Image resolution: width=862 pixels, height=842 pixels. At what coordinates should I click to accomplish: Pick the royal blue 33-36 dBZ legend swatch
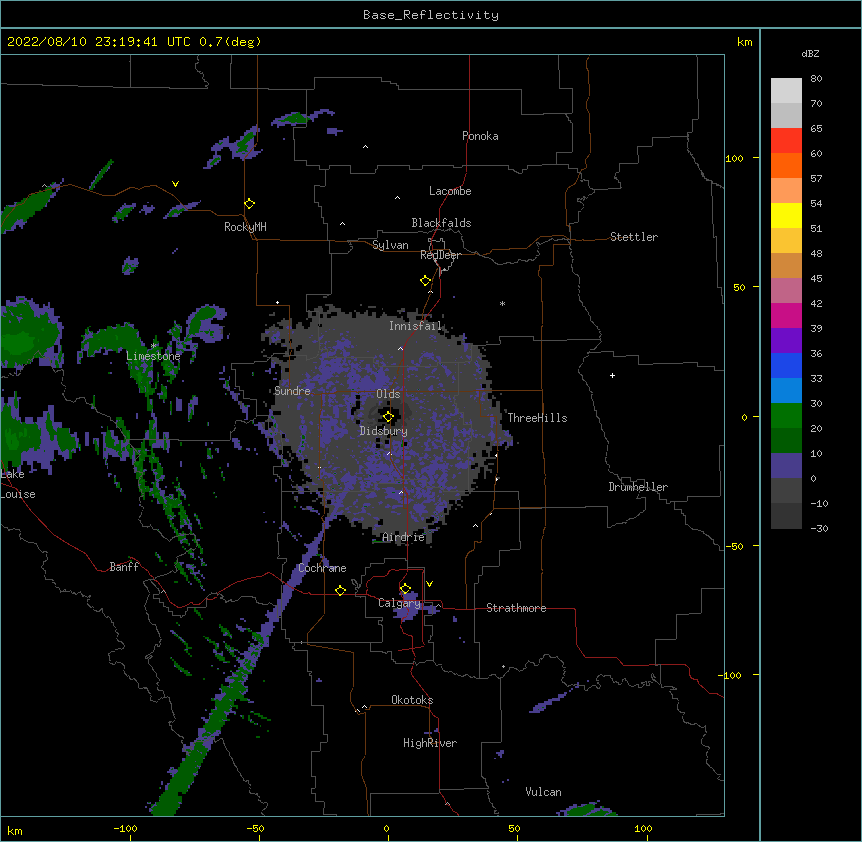(x=786, y=365)
